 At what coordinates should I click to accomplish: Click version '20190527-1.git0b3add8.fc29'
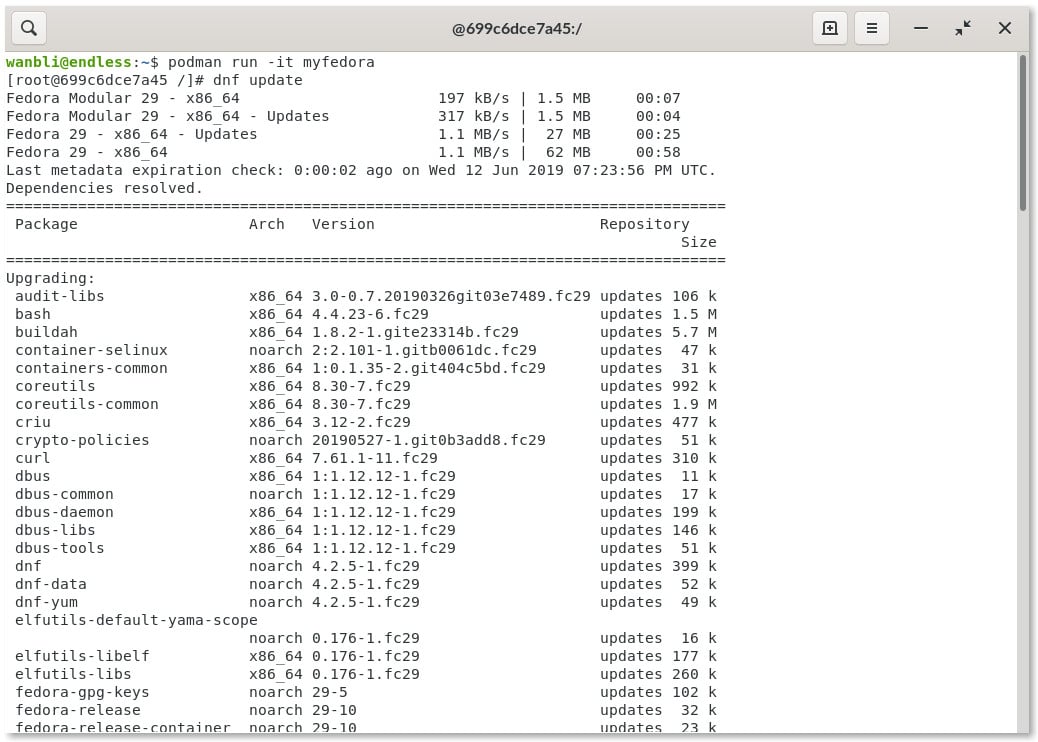tap(428, 440)
